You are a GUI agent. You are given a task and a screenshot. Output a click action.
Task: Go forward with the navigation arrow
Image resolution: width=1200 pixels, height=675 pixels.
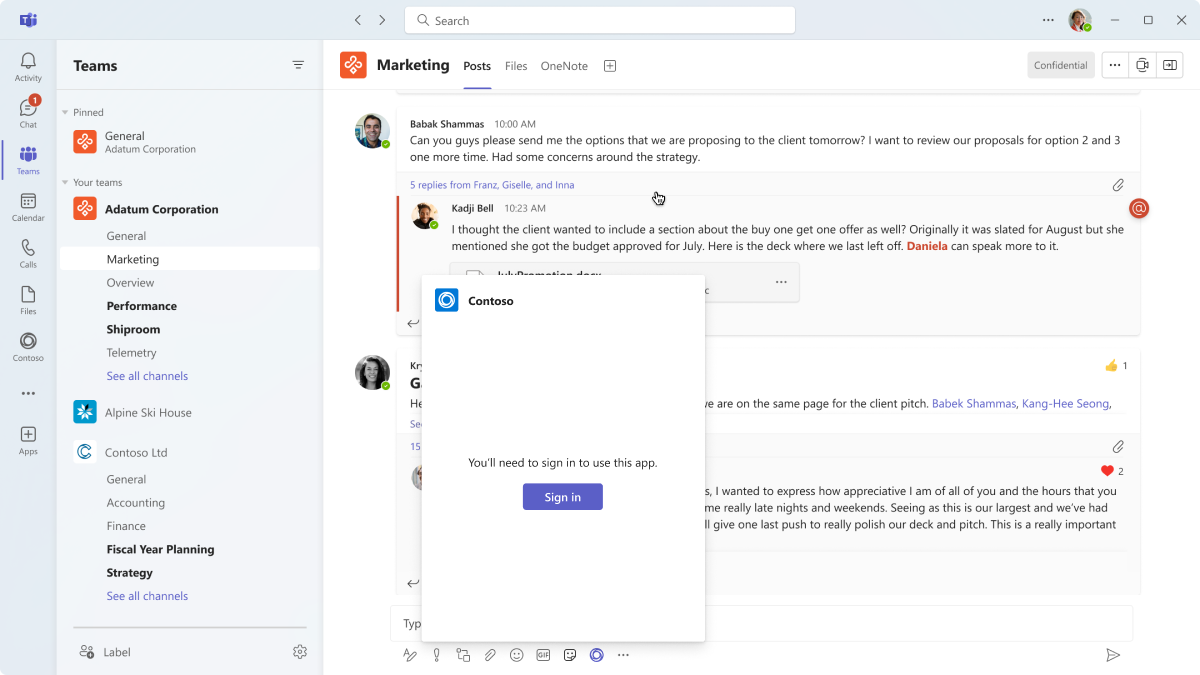coord(382,20)
